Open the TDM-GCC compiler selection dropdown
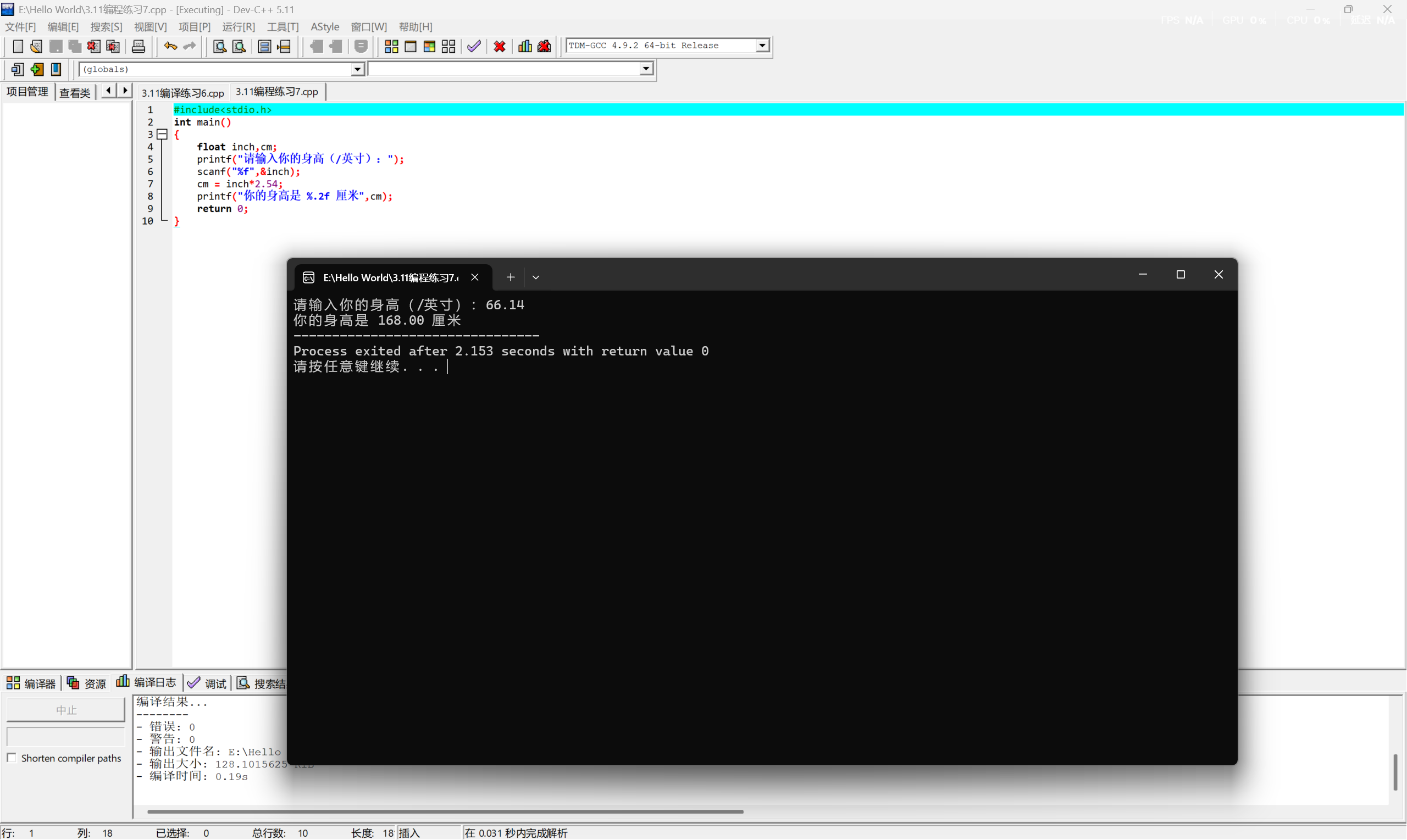The width and height of the screenshot is (1407, 840). click(762, 45)
